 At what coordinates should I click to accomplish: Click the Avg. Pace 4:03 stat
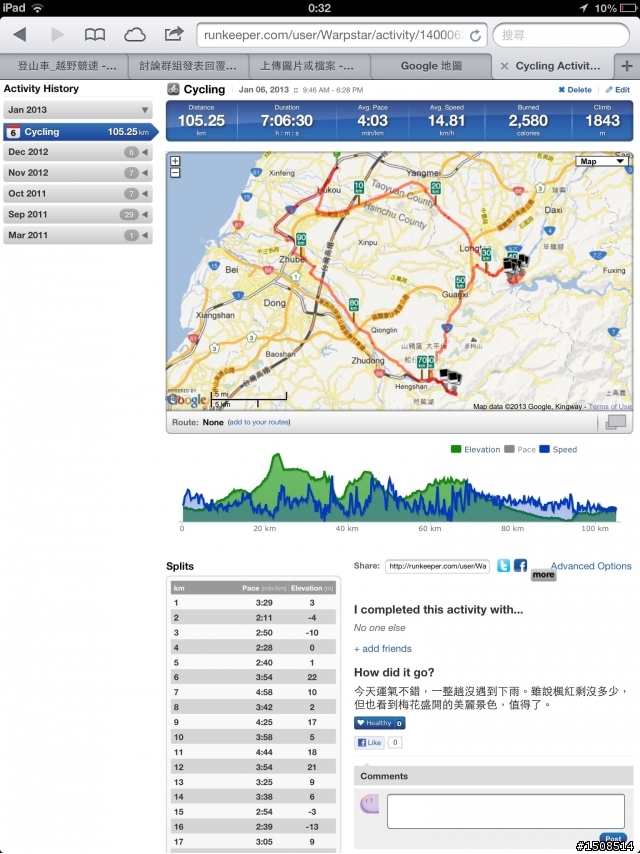point(373,120)
